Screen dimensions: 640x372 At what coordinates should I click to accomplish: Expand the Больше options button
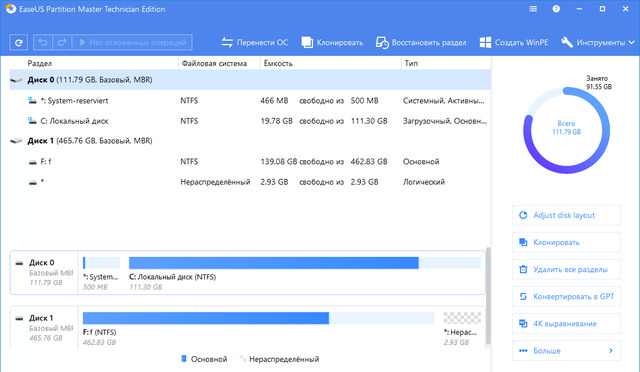(566, 350)
